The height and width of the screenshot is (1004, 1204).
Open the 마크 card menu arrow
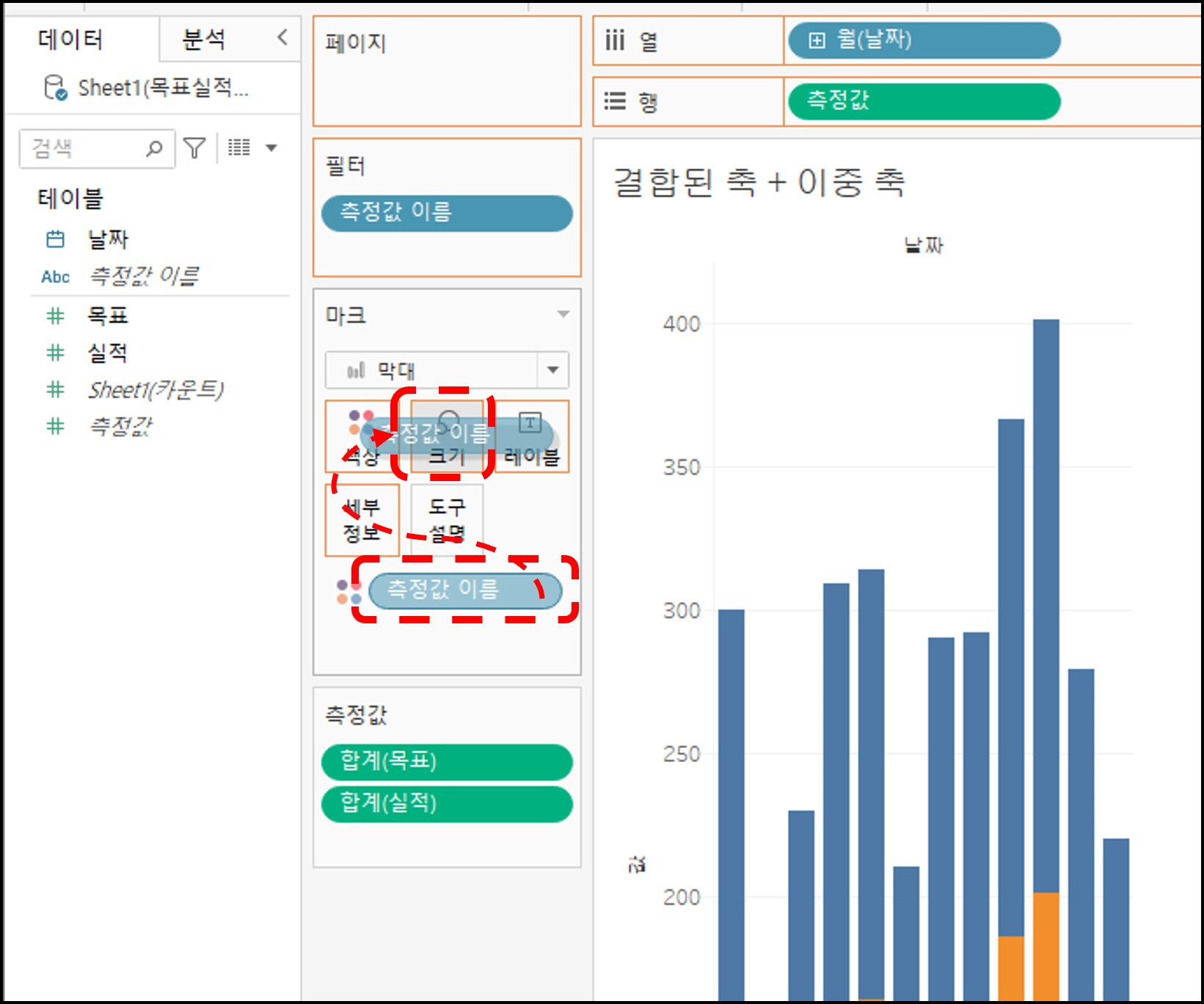[x=563, y=315]
